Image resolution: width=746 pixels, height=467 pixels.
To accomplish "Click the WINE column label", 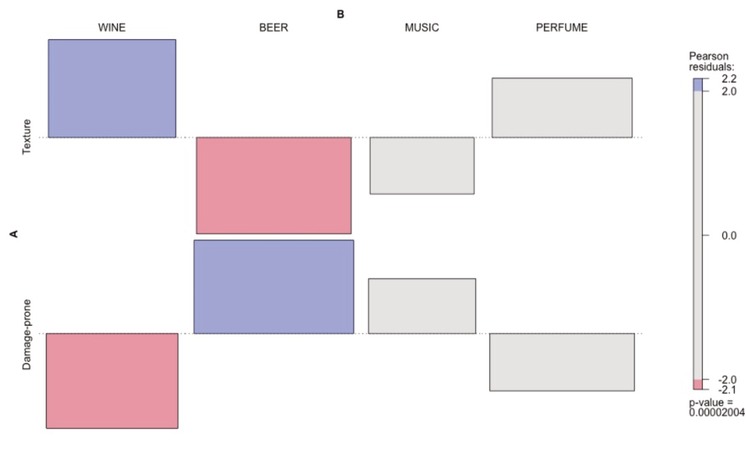I will 113,28.
